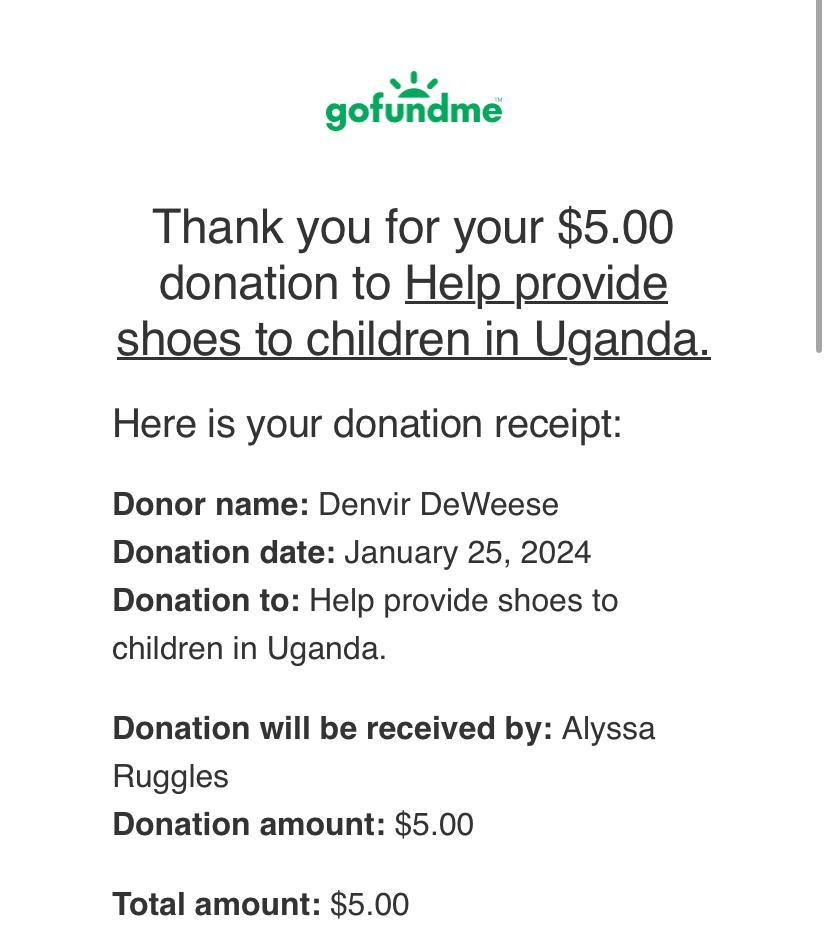
Task: Click the $5.00 amount in the heading
Action: coord(615,227)
